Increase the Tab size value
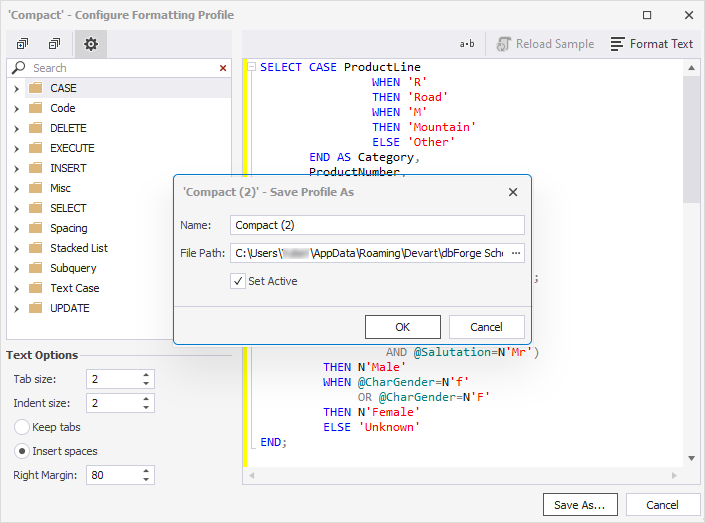The image size is (705, 523). [146, 375]
